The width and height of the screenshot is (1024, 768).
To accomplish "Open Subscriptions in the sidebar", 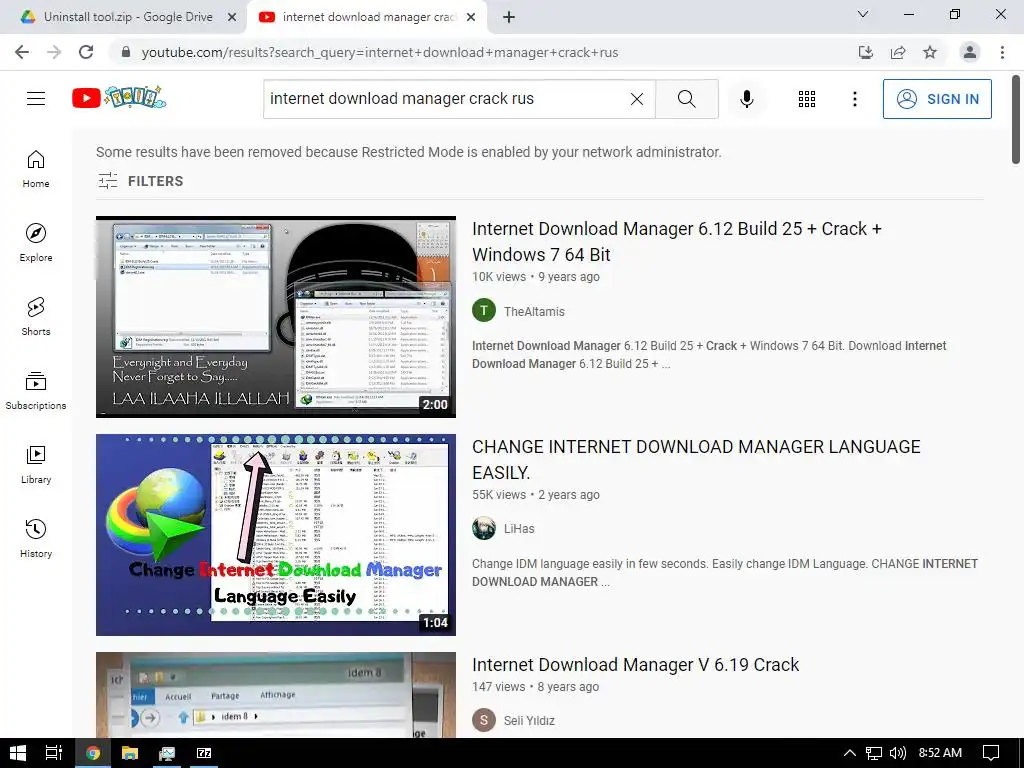I will pos(36,391).
